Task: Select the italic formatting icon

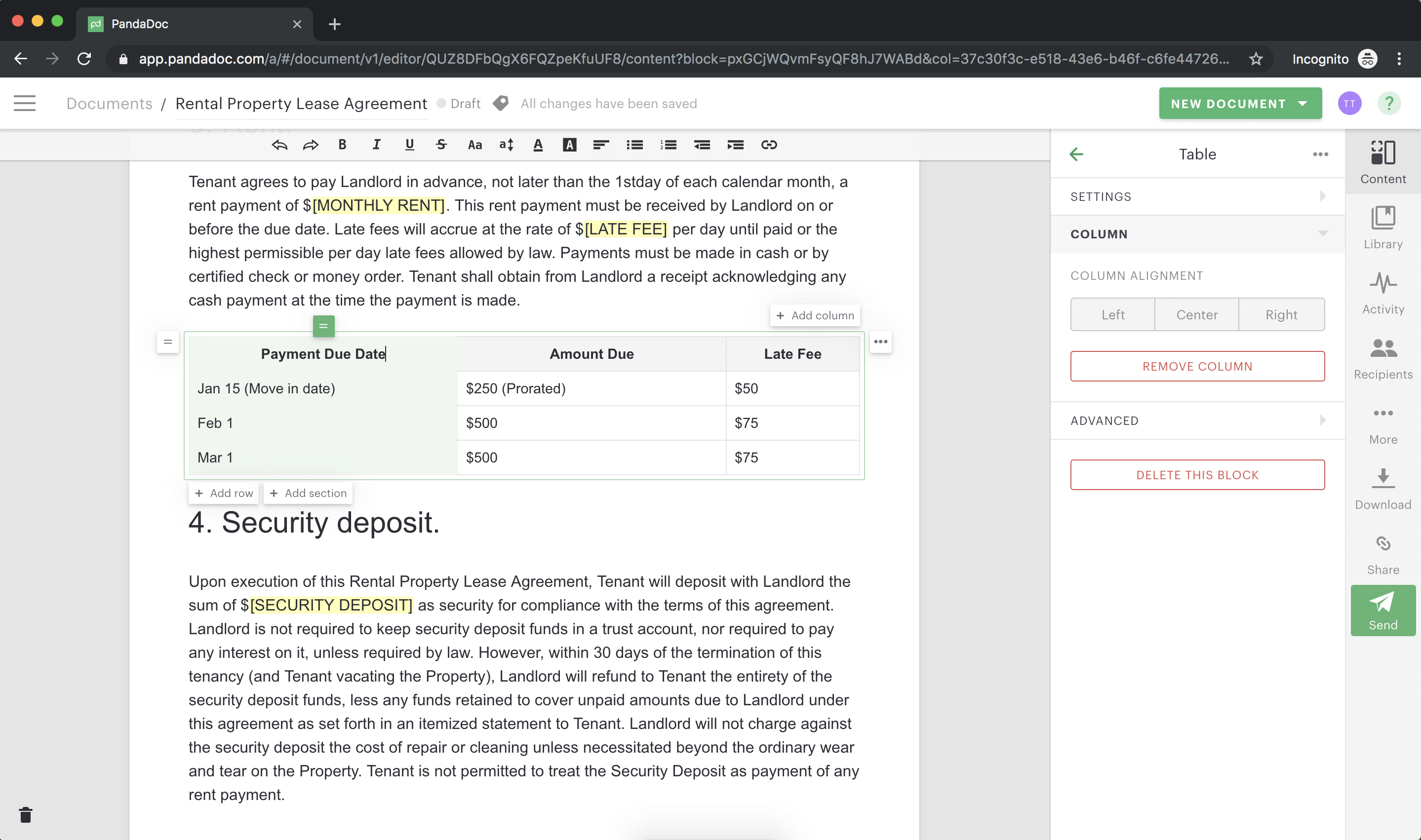Action: tap(377, 145)
